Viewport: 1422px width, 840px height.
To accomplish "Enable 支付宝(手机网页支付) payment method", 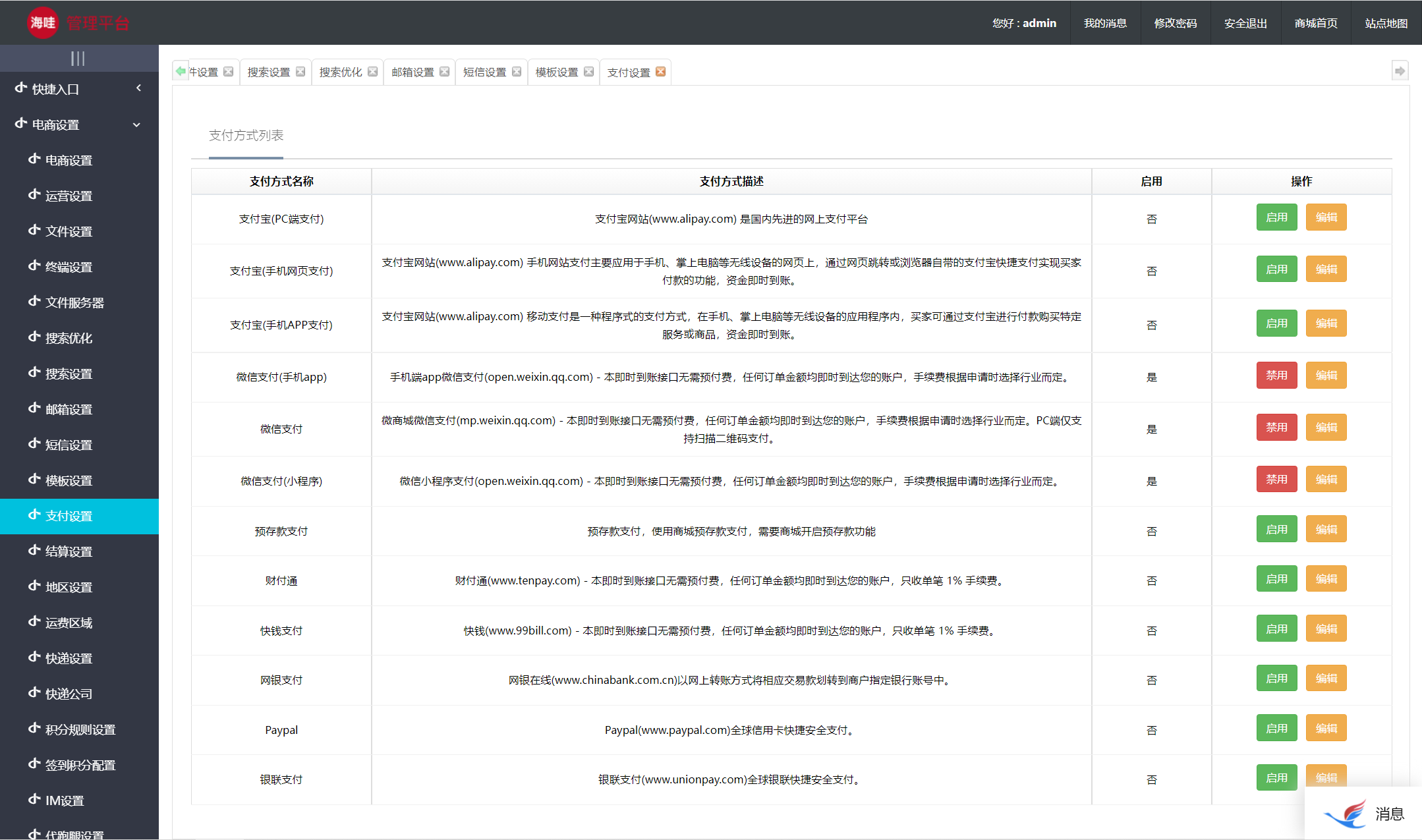I will tap(1276, 269).
